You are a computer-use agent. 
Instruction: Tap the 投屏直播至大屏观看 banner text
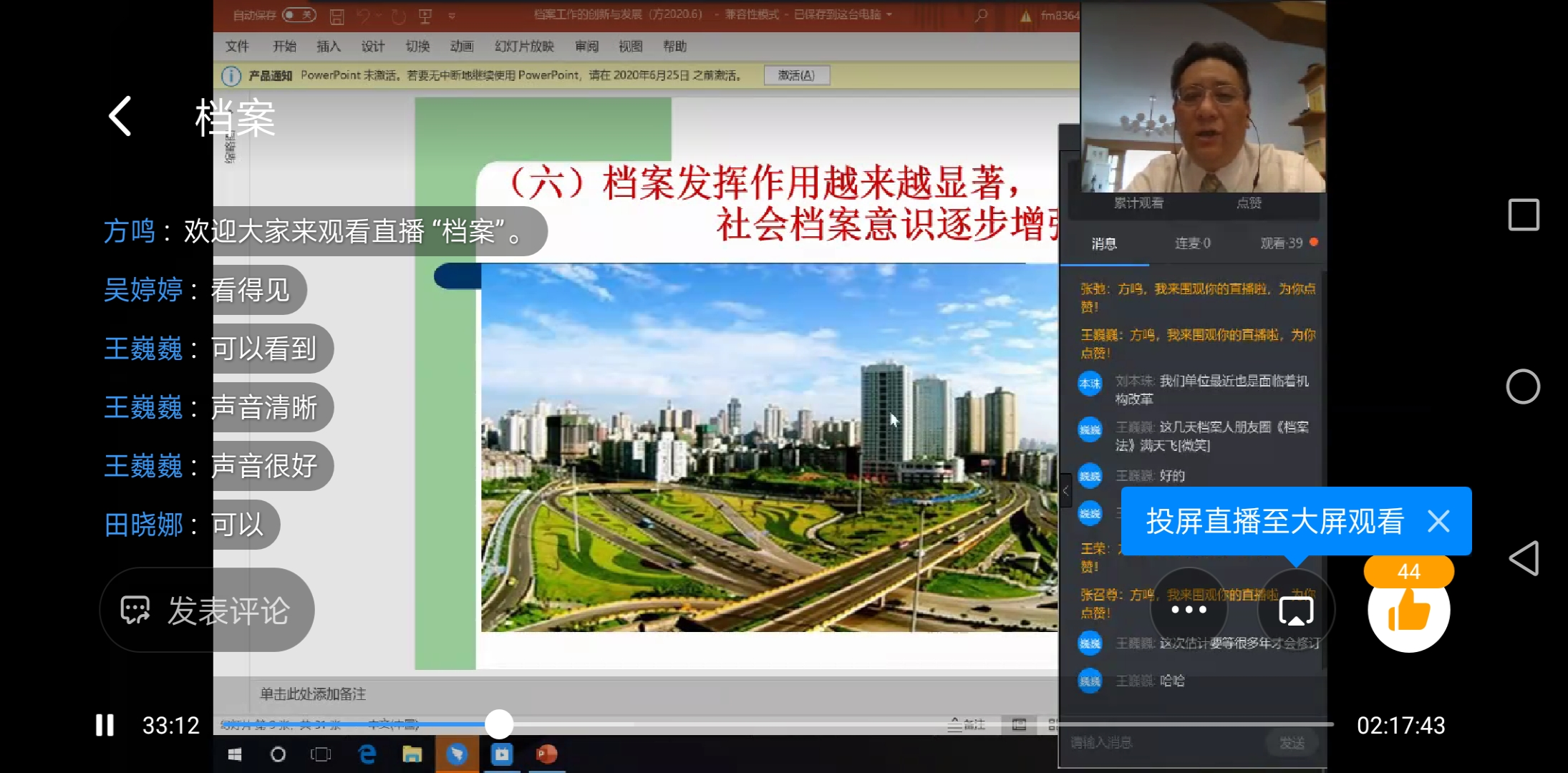[x=1274, y=521]
